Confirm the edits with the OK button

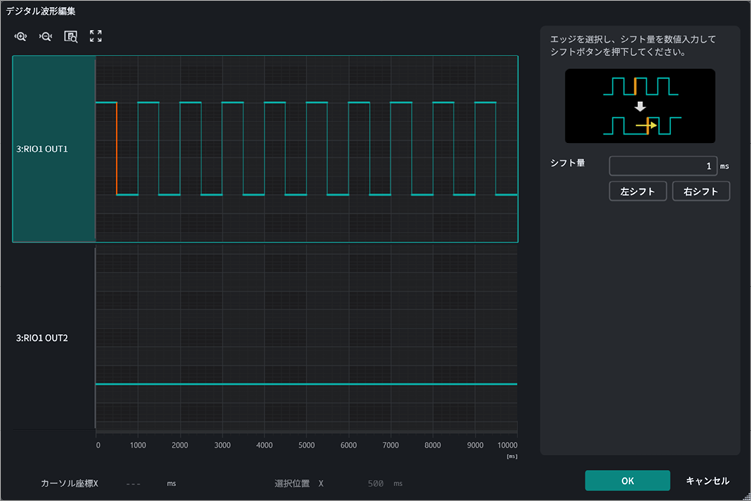627,480
